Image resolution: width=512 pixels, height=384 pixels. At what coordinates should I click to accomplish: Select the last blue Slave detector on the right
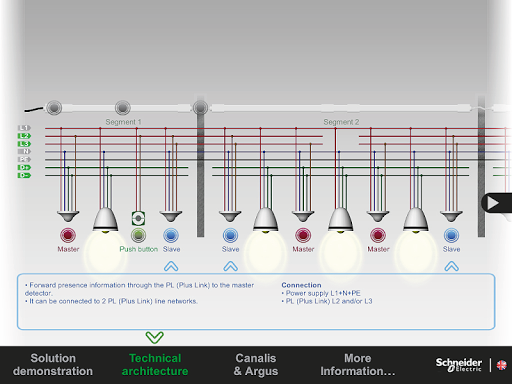click(451, 235)
